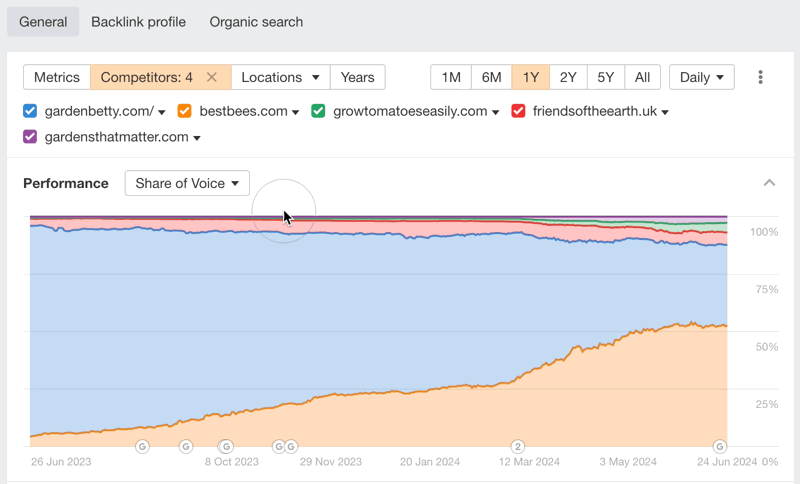
Task: Open the bestbees.com dropdown arrow
Action: click(x=296, y=112)
